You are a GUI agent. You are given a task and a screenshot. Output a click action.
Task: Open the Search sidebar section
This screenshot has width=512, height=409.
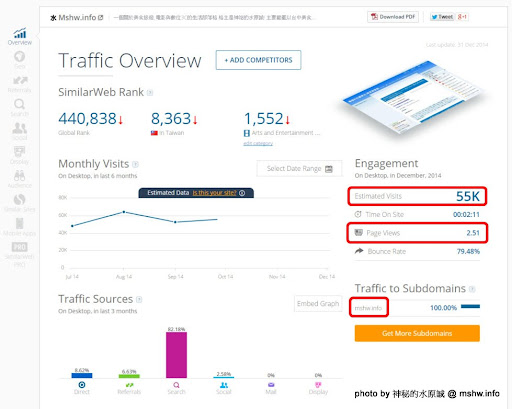click(20, 108)
